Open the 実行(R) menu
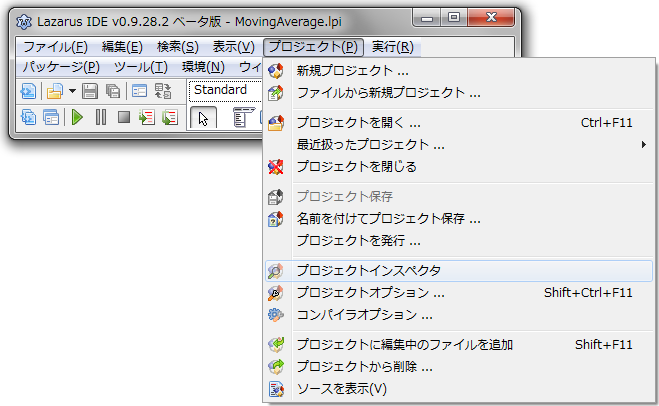The height and width of the screenshot is (406, 659). pyautogui.click(x=393, y=47)
